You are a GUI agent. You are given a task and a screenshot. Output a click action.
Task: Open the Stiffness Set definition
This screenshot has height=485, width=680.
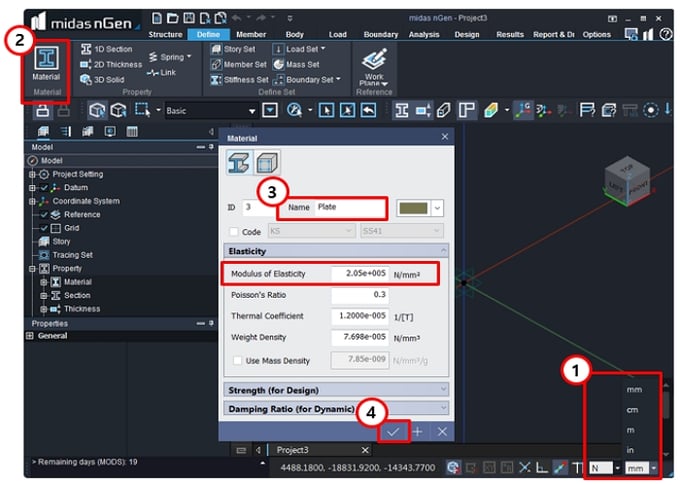tap(239, 79)
